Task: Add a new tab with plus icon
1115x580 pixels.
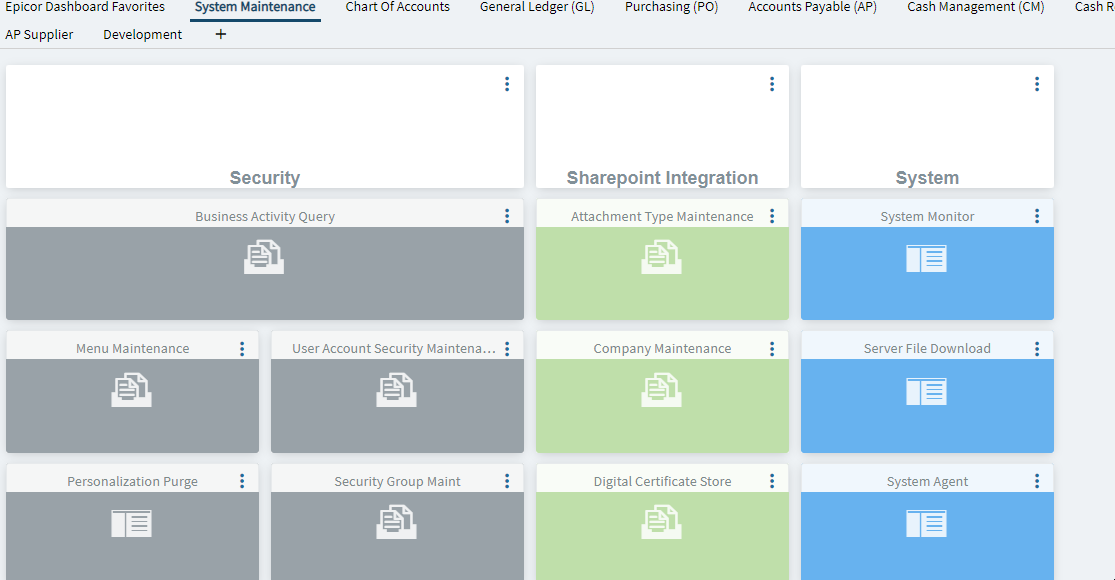Action: pyautogui.click(x=220, y=34)
